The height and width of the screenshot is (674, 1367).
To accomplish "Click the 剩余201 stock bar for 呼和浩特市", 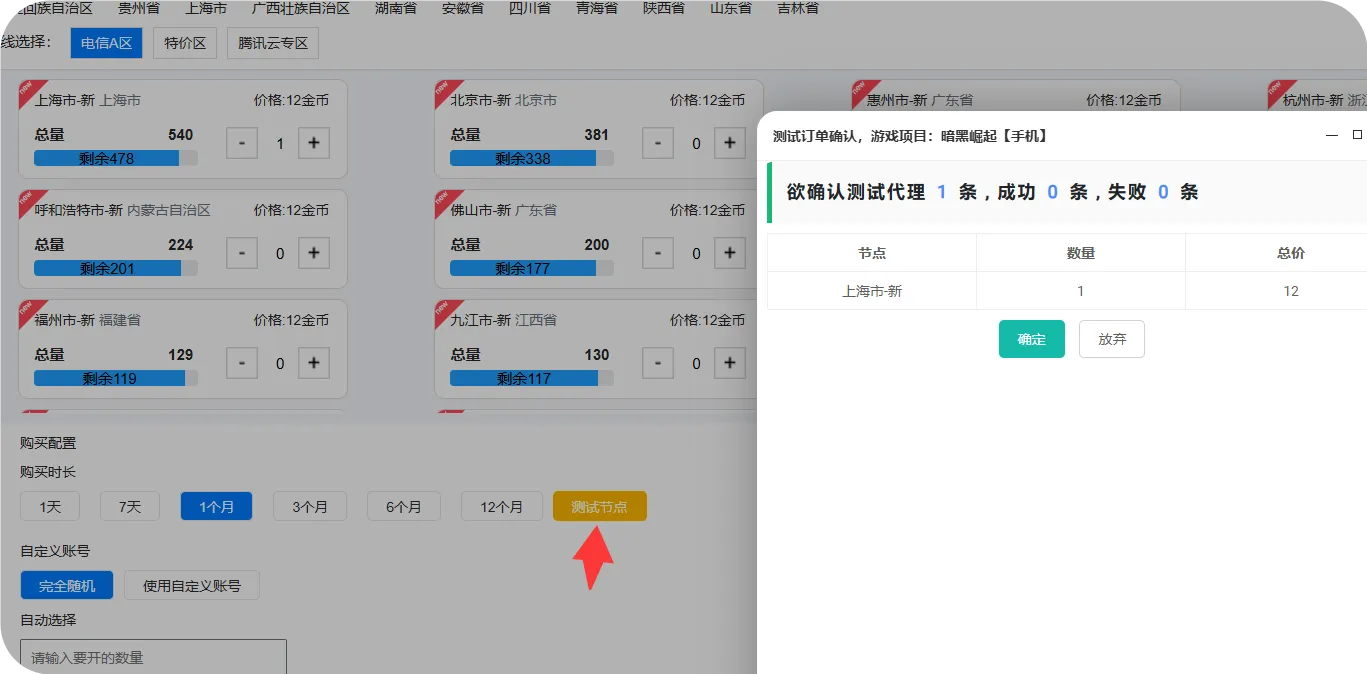I will [116, 268].
